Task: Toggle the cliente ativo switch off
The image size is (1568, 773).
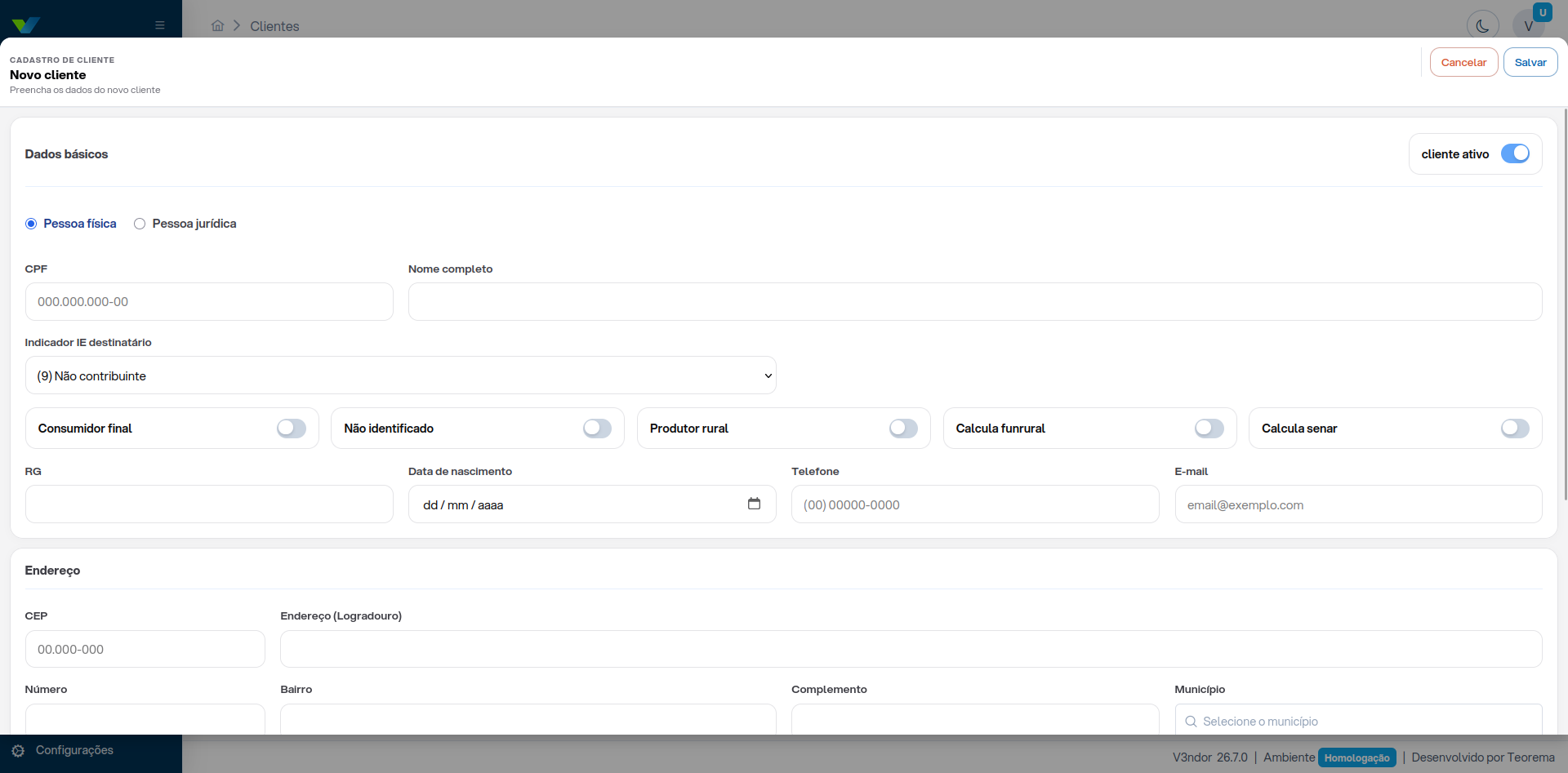Action: 1516,153
